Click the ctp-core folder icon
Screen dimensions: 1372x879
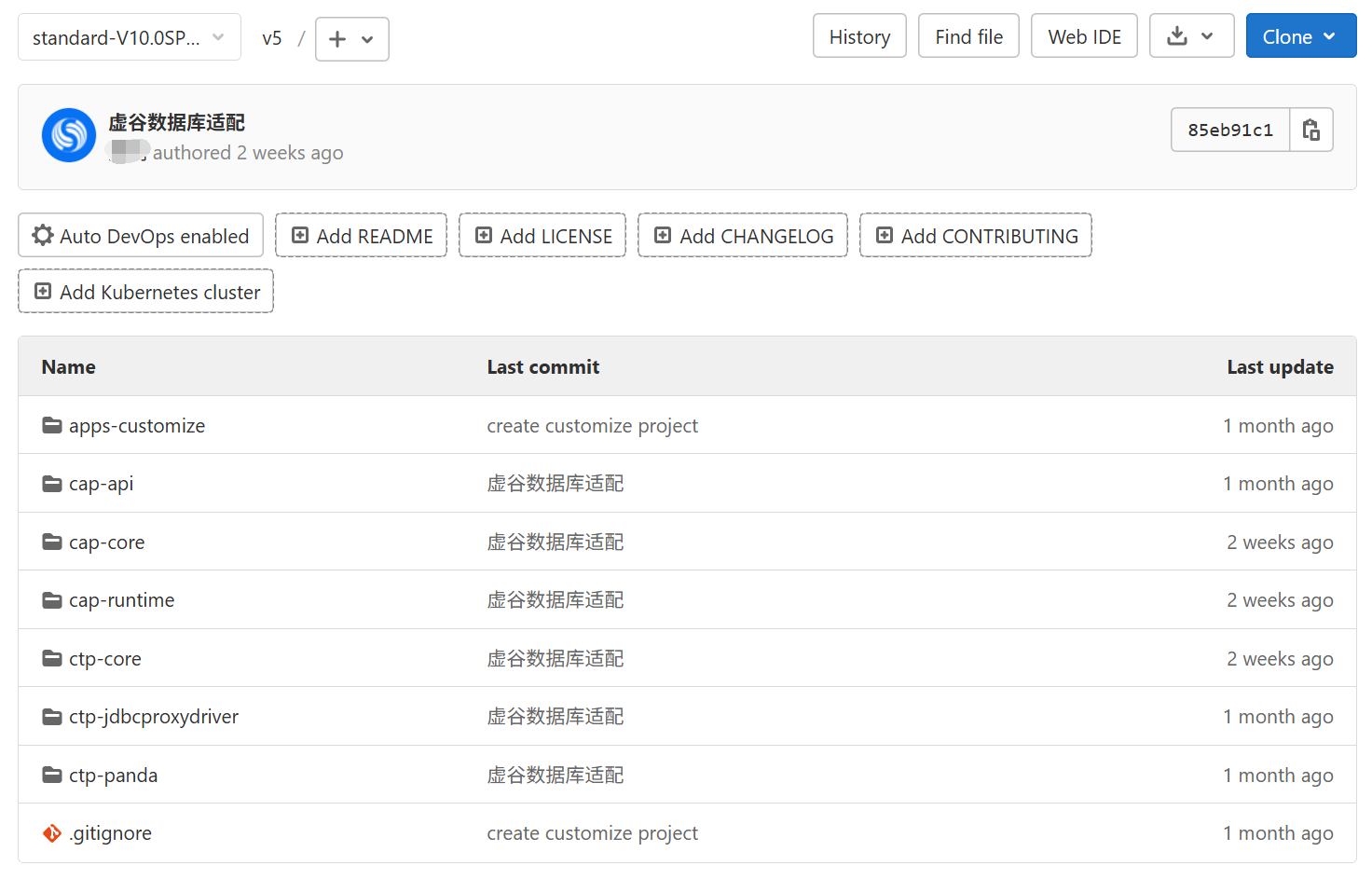pyautogui.click(x=52, y=659)
